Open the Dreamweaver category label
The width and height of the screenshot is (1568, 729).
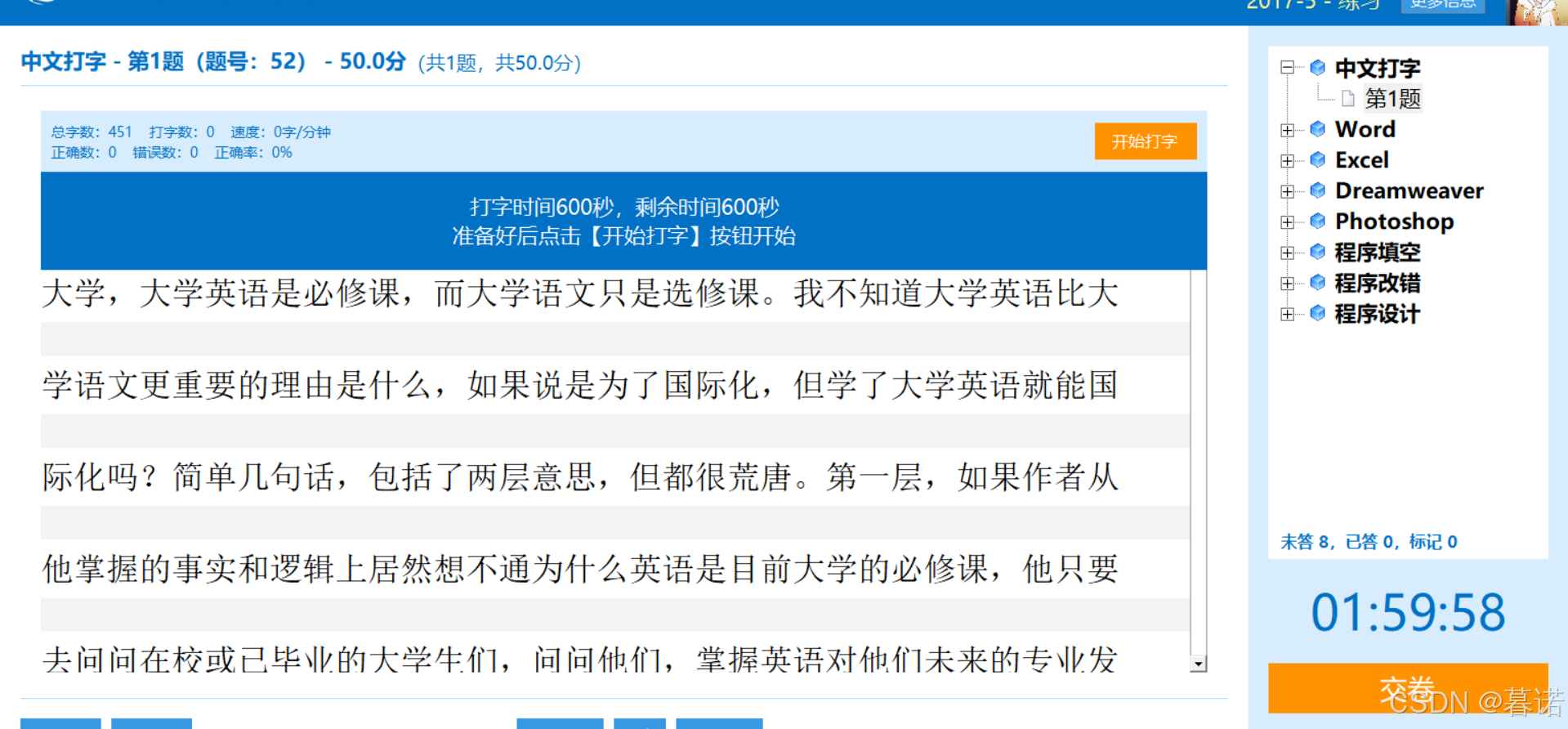pos(1409,190)
